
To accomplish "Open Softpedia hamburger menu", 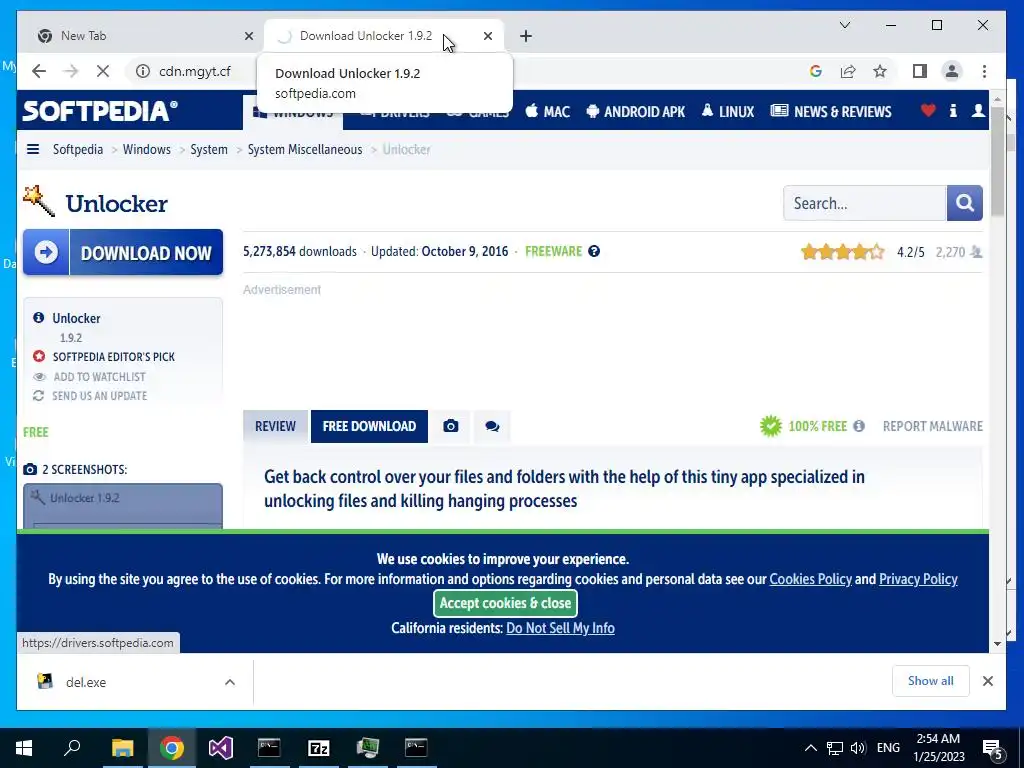I will 33,150.
